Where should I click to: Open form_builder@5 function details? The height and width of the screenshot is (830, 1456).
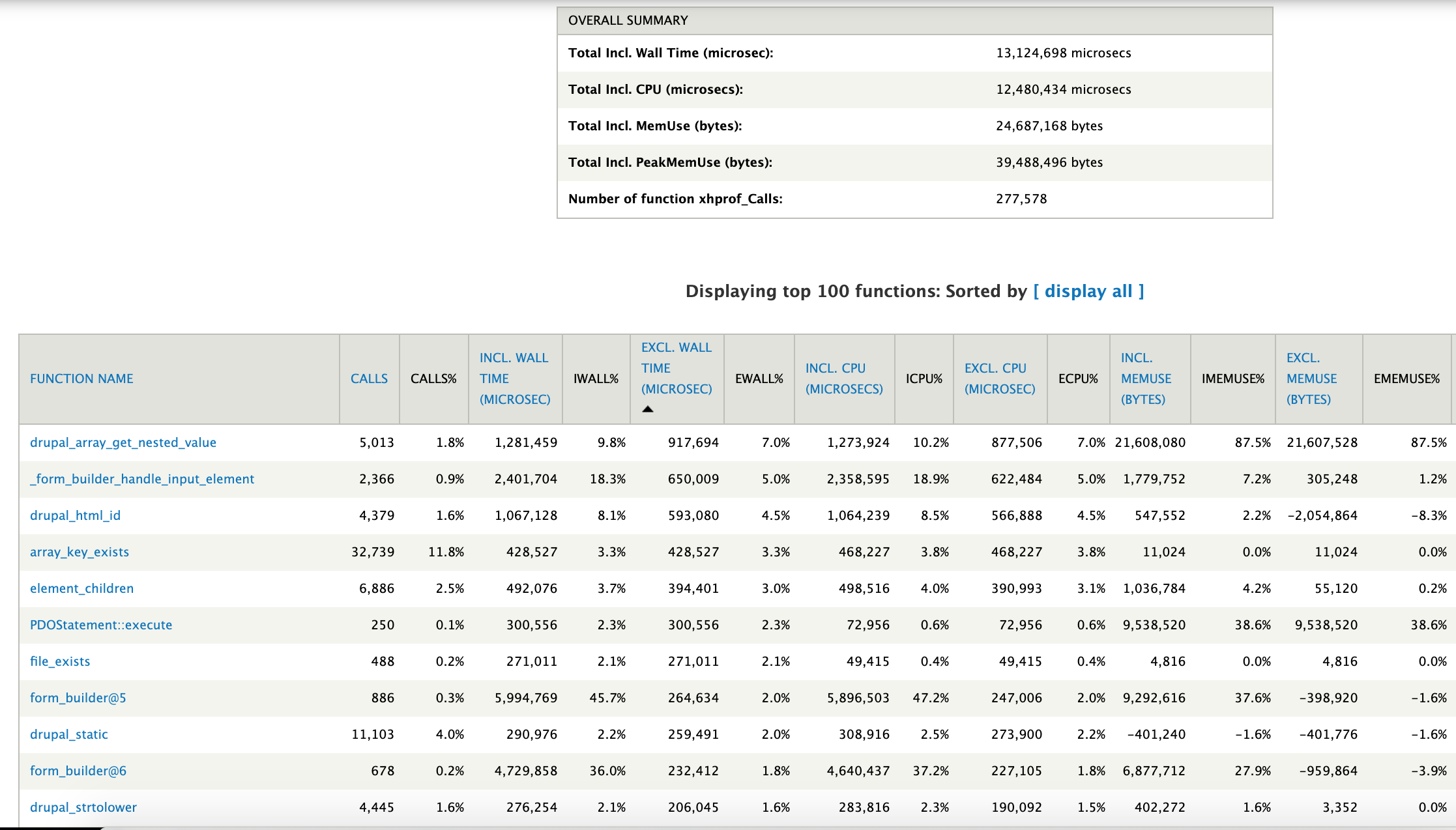(x=78, y=698)
